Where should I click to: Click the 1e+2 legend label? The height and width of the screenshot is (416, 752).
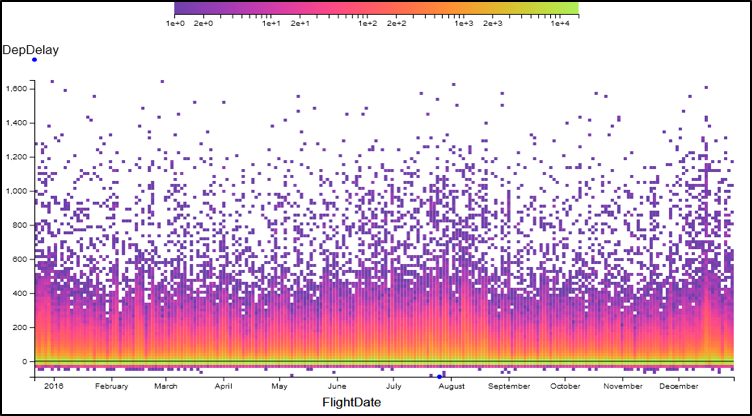[x=367, y=23]
